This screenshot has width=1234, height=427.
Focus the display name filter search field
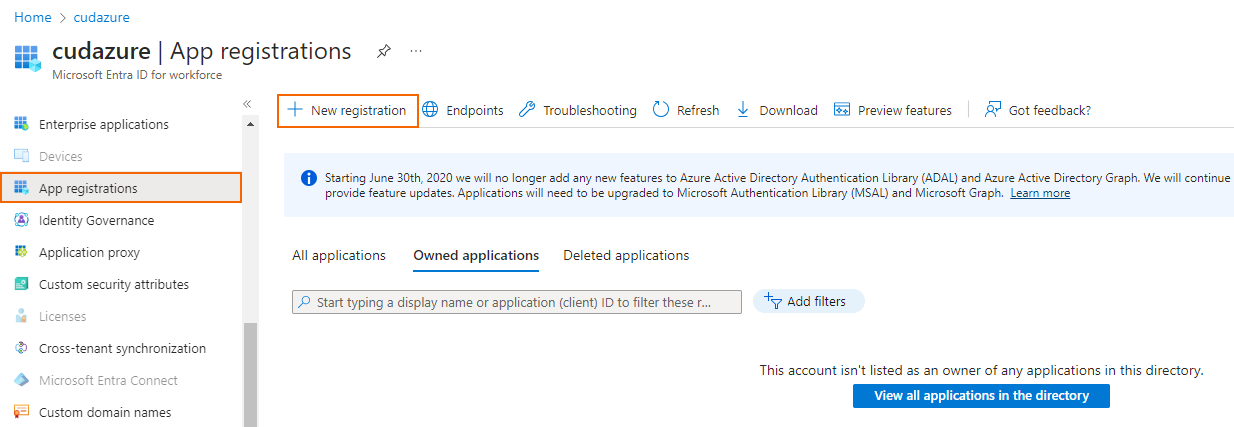click(517, 302)
